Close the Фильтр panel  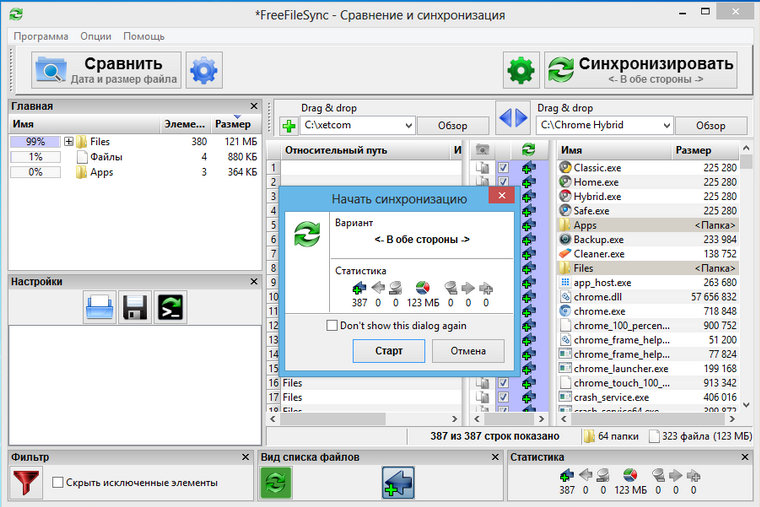pos(245,457)
